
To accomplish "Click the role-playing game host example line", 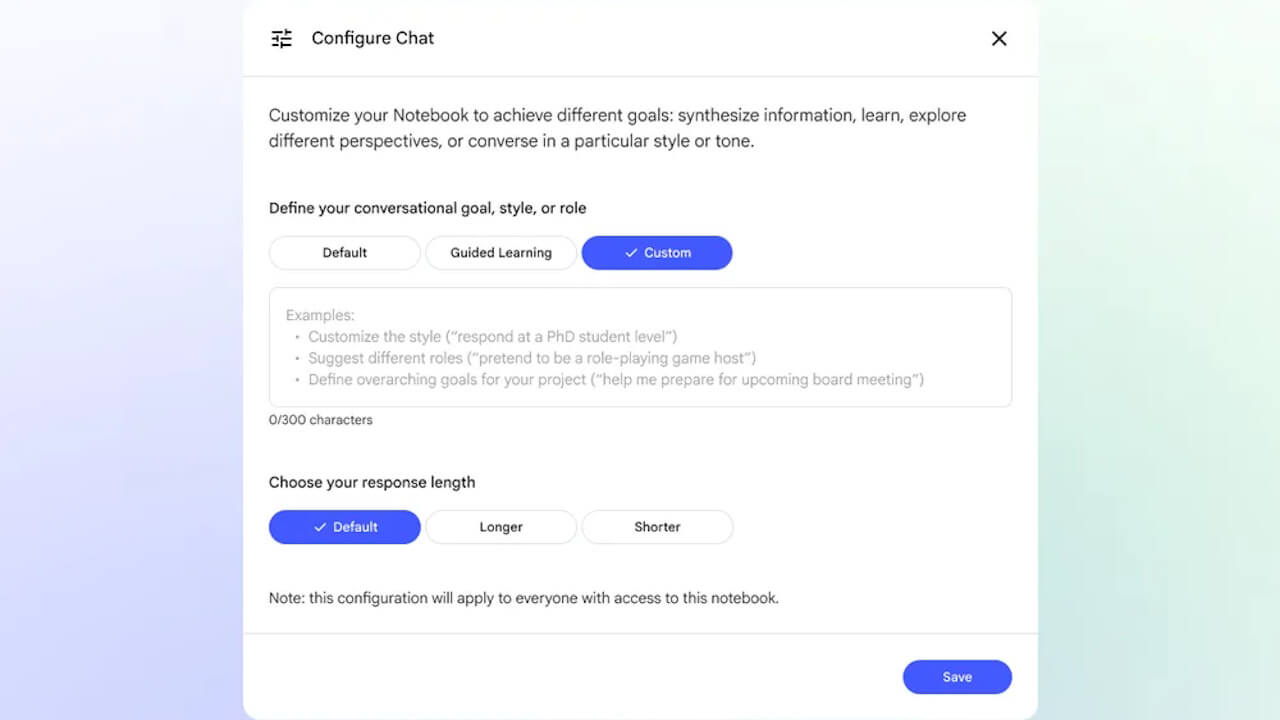I will point(531,358).
